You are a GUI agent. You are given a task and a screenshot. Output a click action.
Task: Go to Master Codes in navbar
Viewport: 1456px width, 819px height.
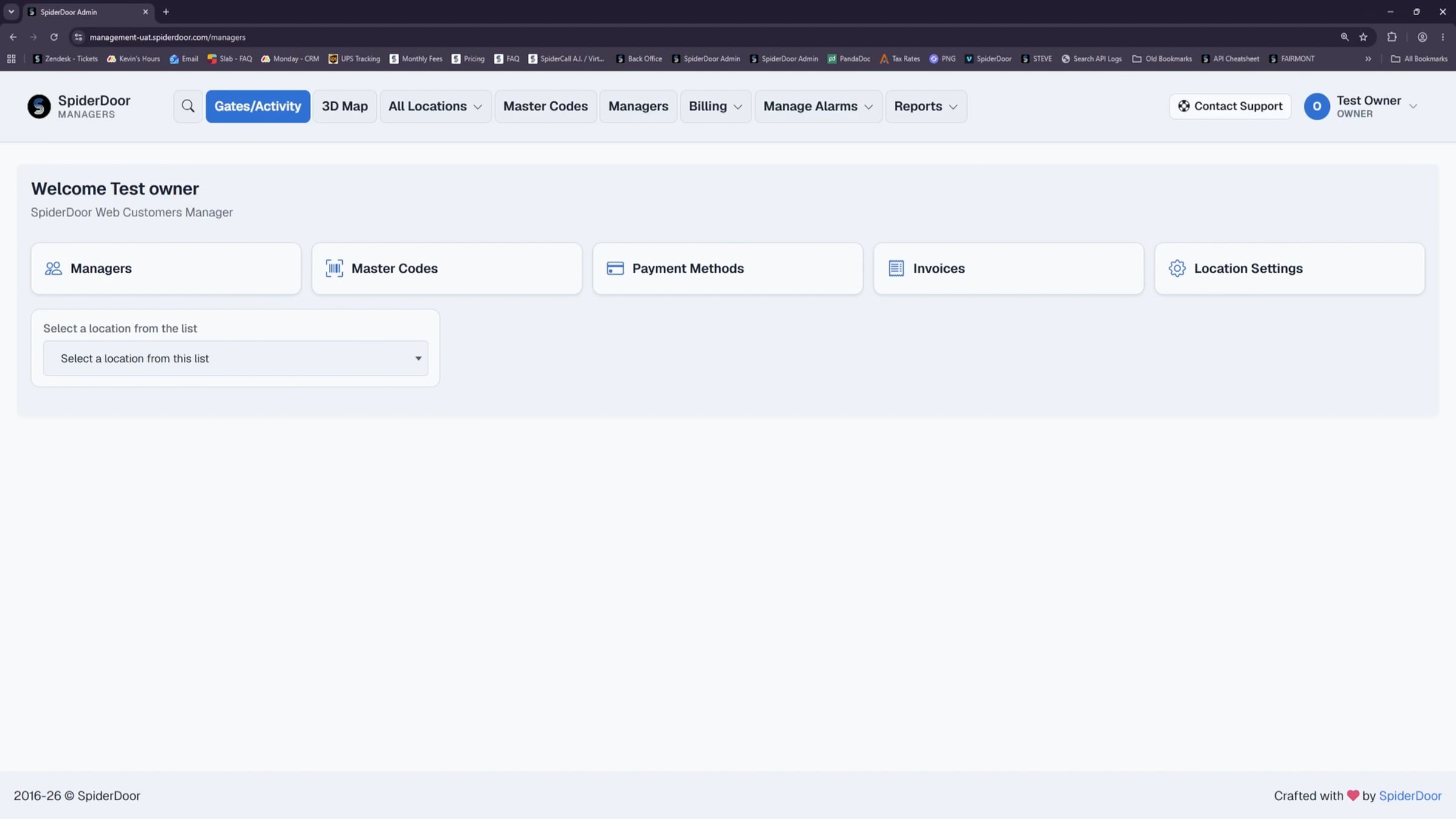545,106
